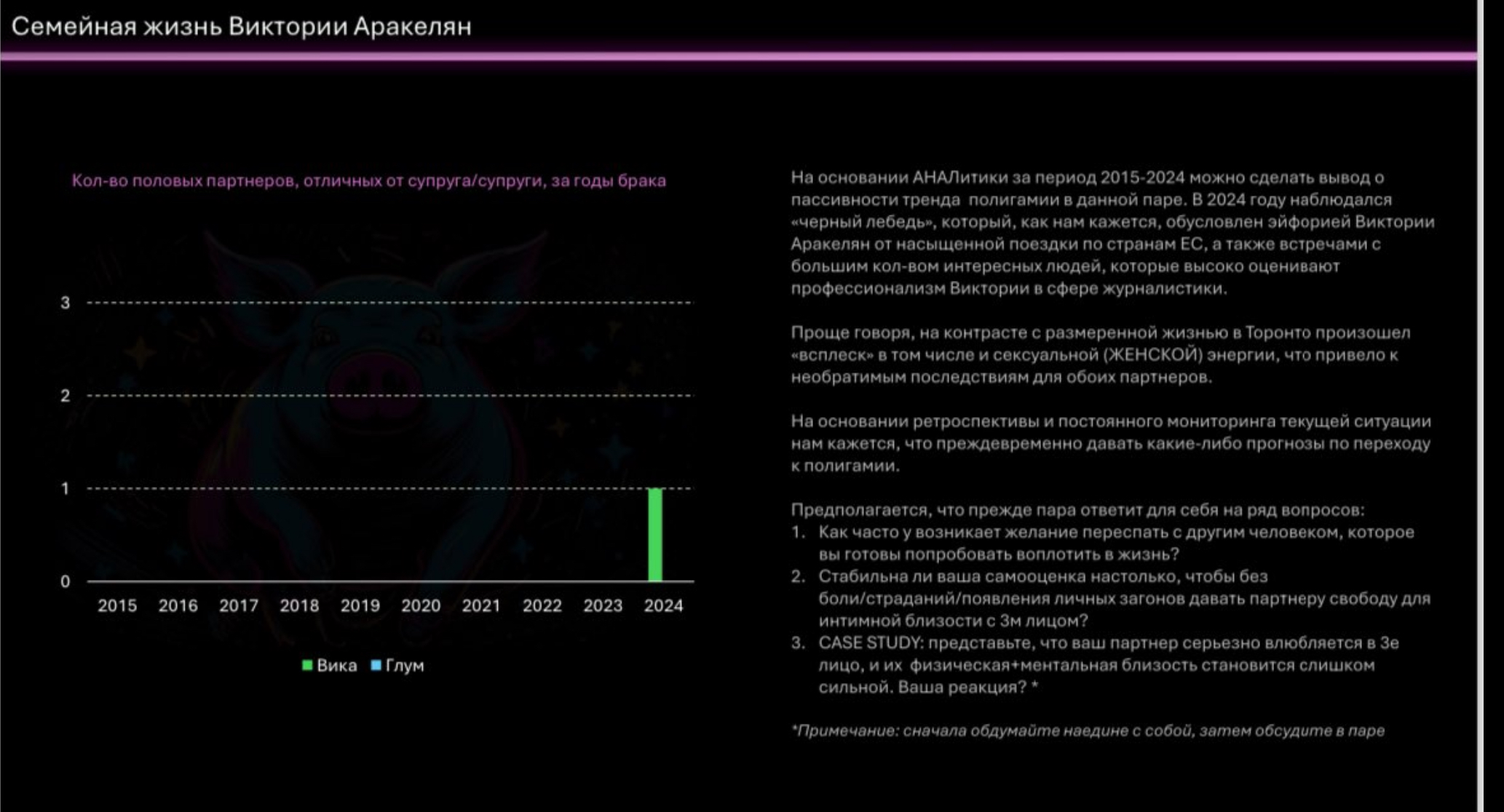
Task: Click the x-axis label 2020
Action: pyautogui.click(x=421, y=605)
